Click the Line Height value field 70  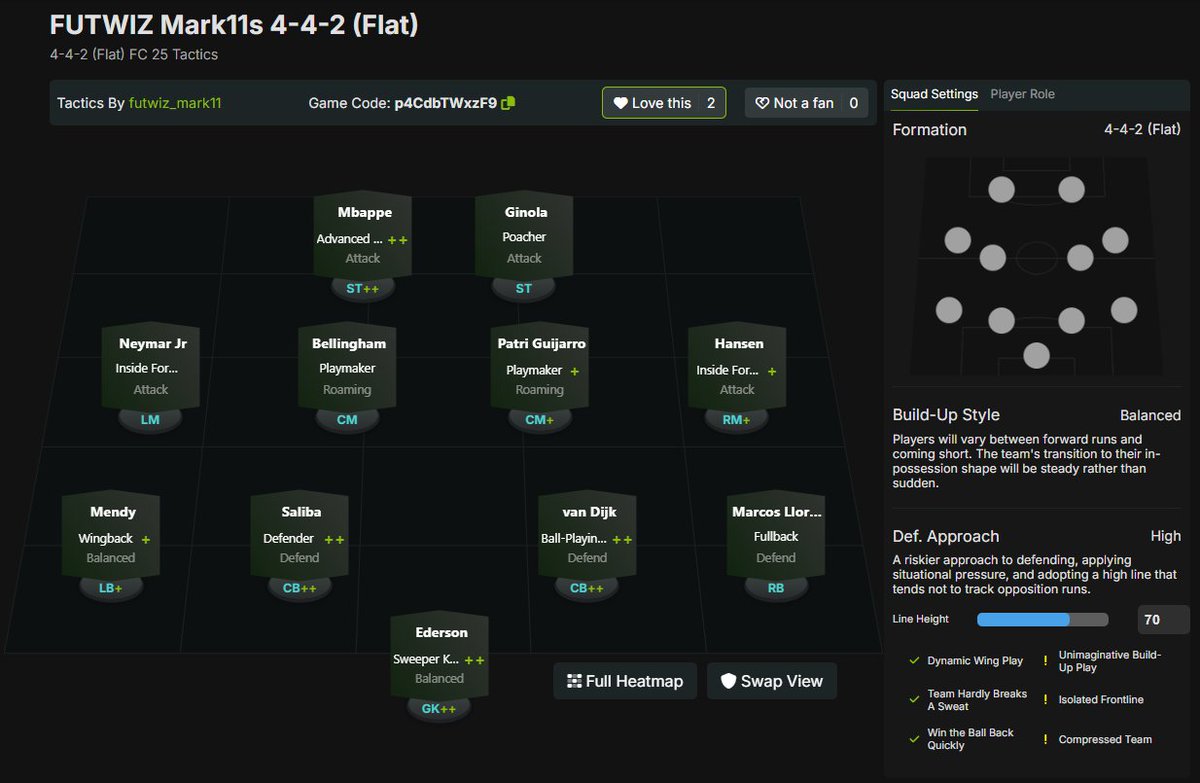point(1163,620)
